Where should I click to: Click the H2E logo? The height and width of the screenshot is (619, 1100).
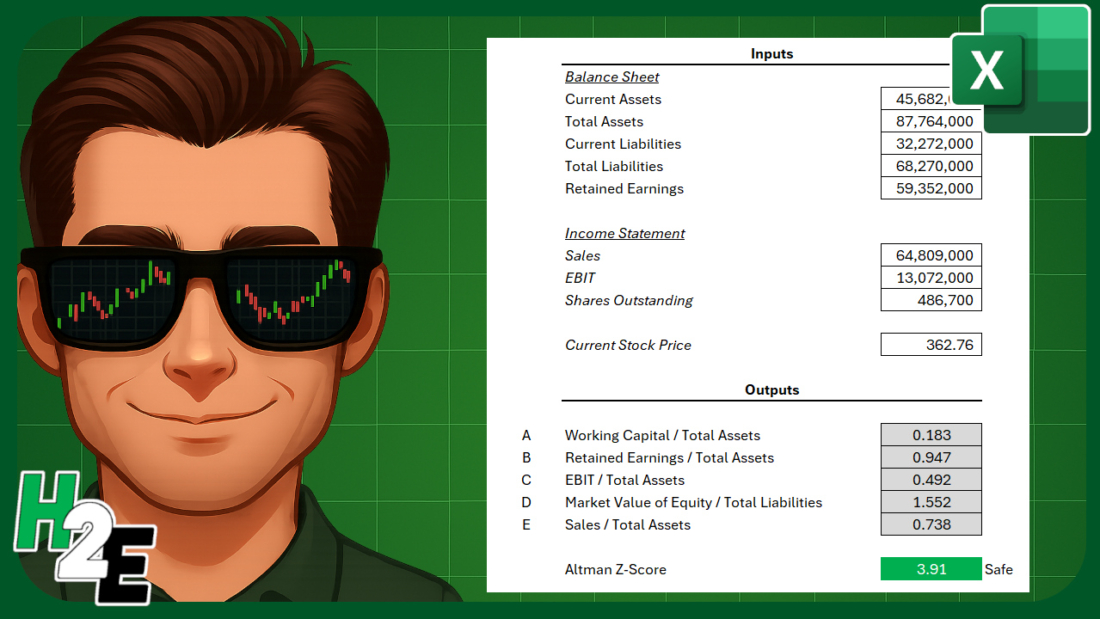tap(85, 537)
